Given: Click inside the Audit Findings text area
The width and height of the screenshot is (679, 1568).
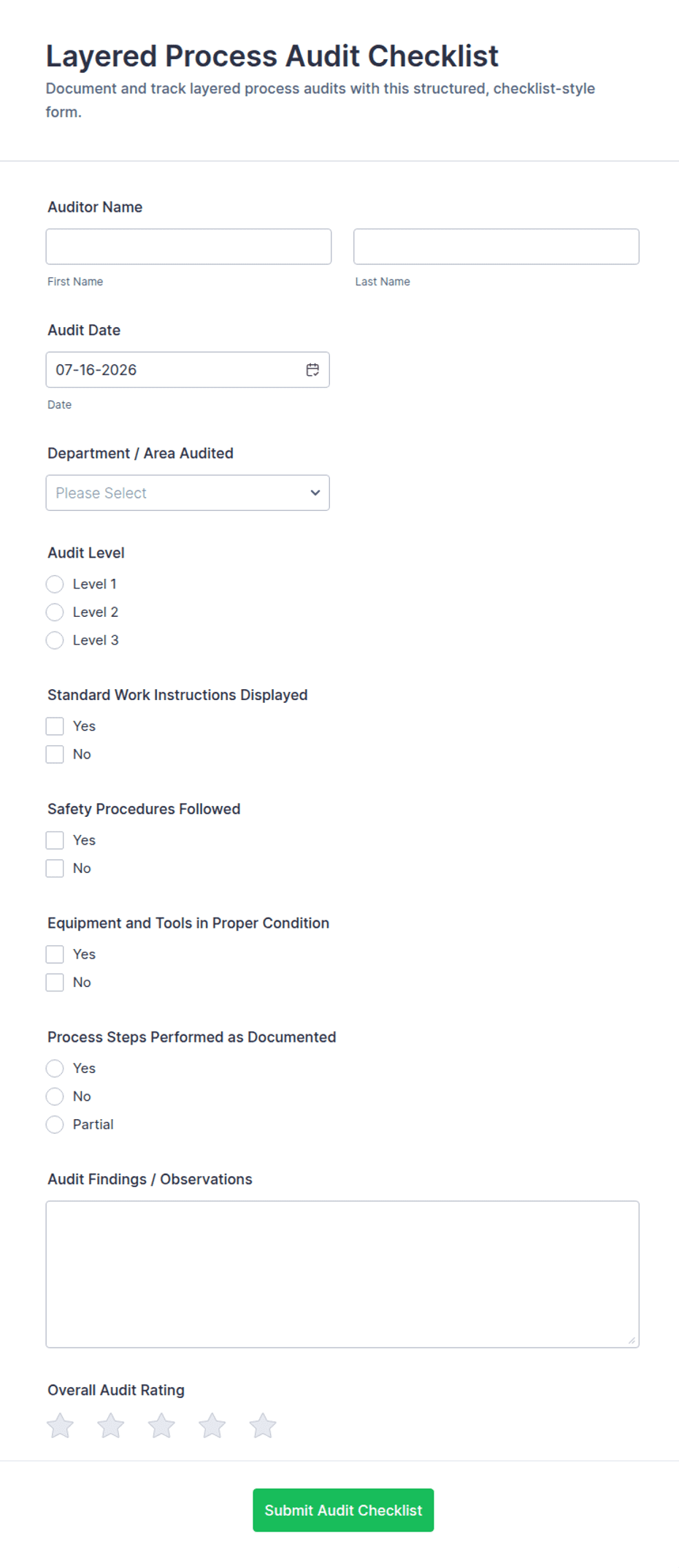Looking at the screenshot, I should click(342, 1275).
